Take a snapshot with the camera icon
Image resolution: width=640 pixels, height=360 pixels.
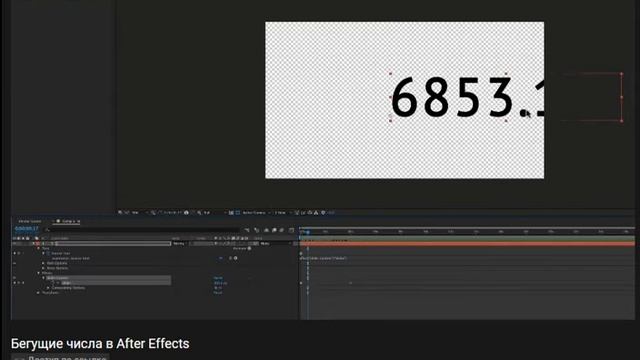point(186,213)
